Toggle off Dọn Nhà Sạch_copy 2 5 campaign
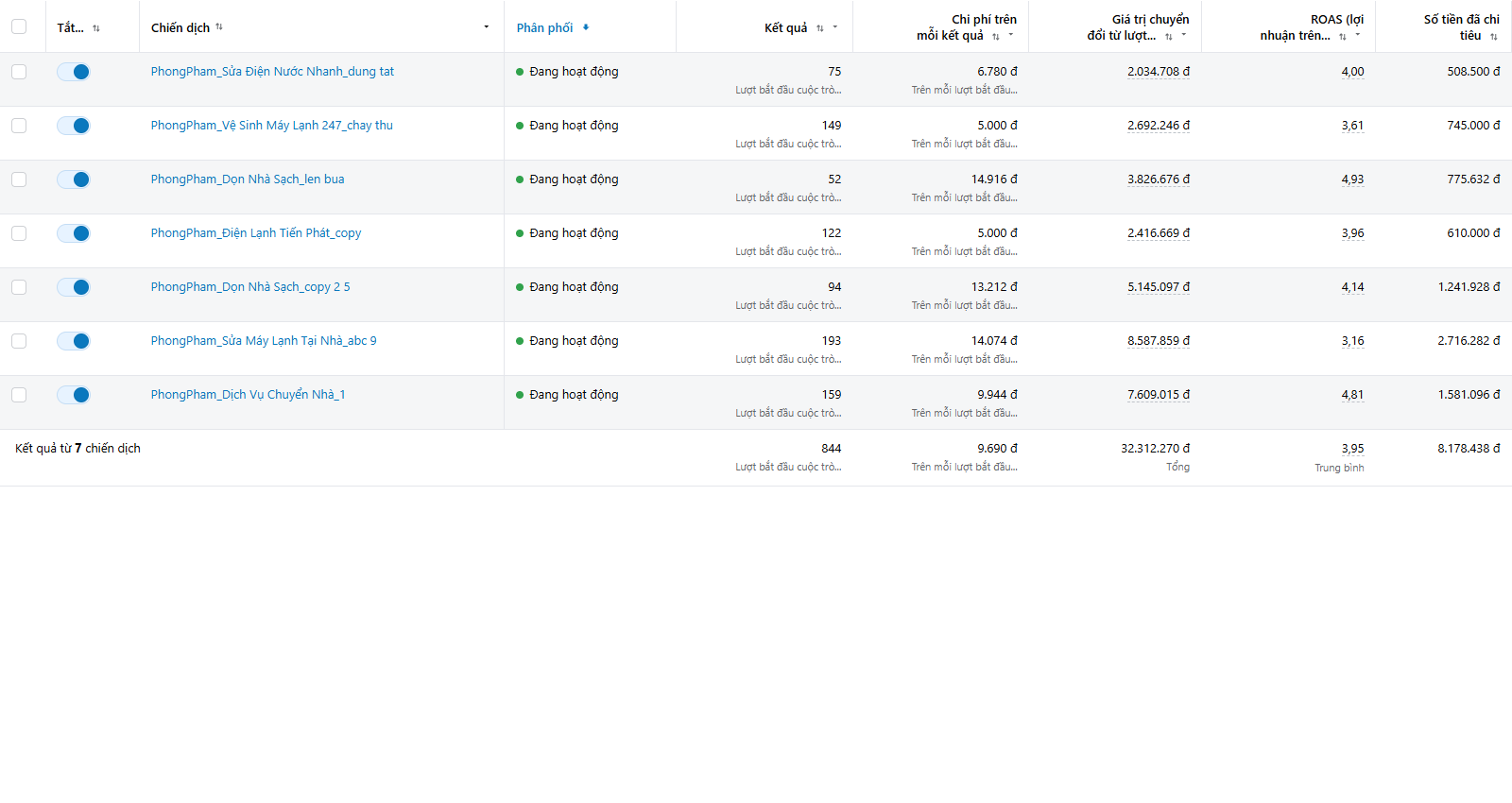Screen dimensions: 1512x803 click(74, 287)
